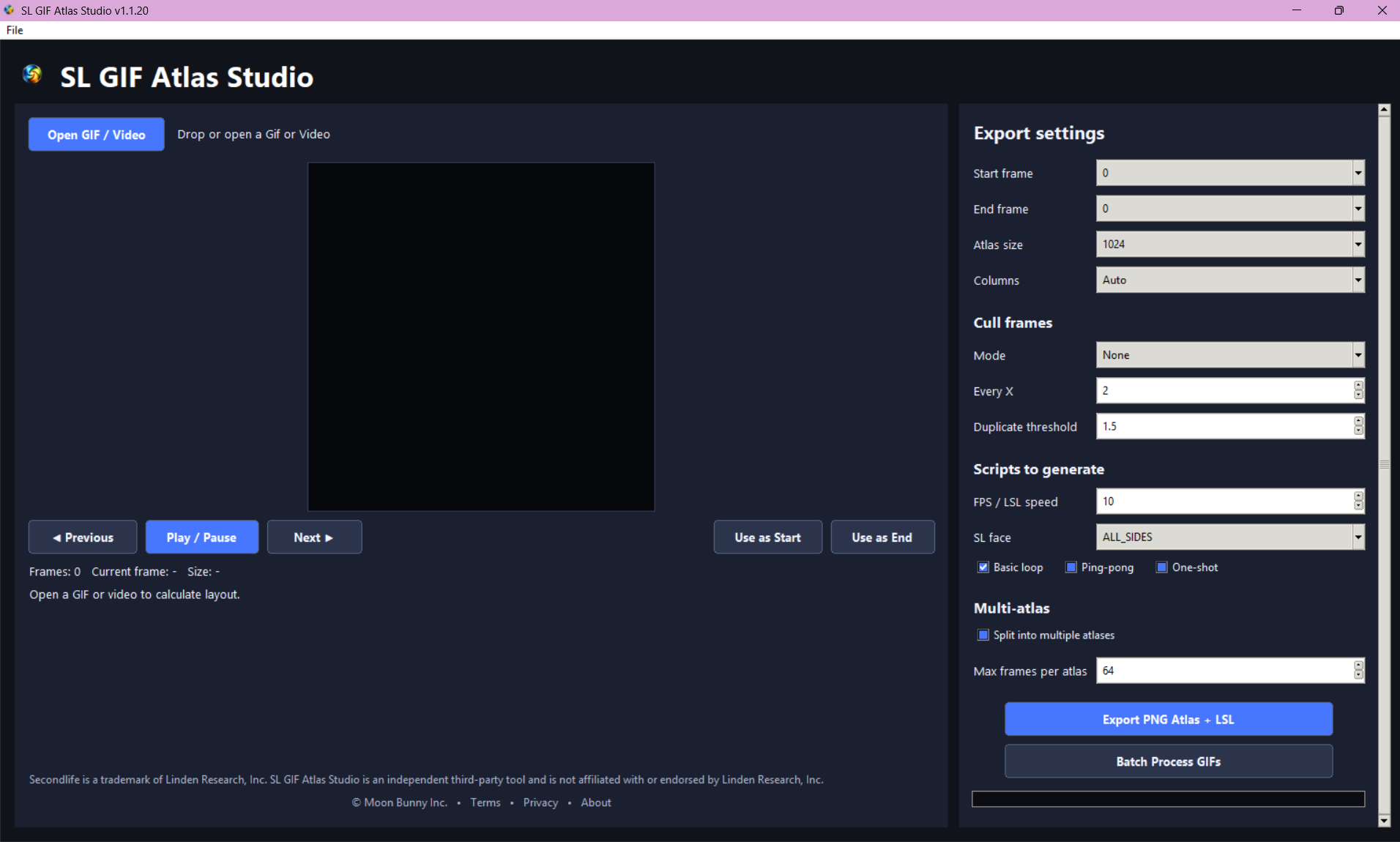Minimize the application window

tap(1297, 10)
